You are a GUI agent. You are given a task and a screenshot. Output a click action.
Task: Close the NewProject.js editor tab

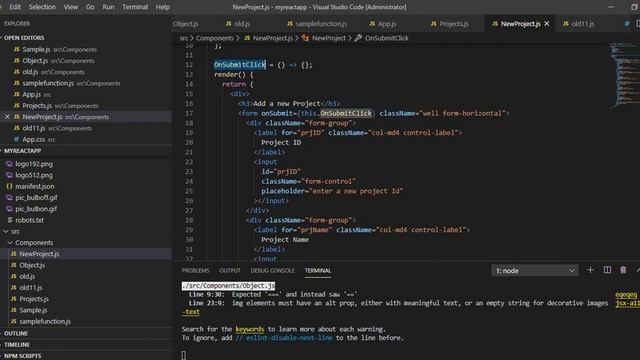pos(547,24)
